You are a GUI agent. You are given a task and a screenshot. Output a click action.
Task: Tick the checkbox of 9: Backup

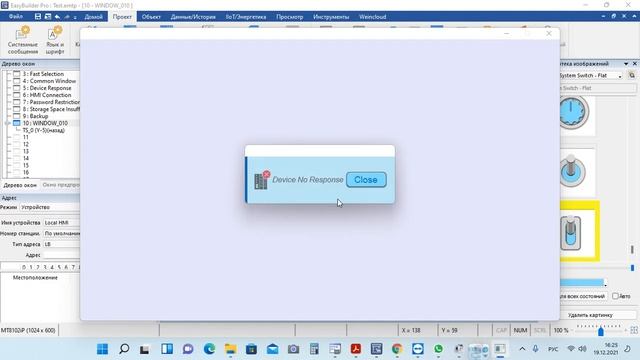click(x=16, y=116)
